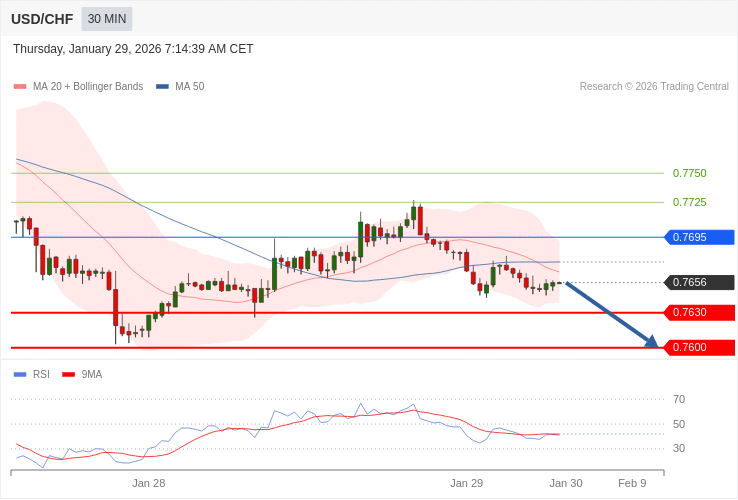
Task: Click the chart timestamp Thursday, January 29, 2026
Action: [x=133, y=49]
